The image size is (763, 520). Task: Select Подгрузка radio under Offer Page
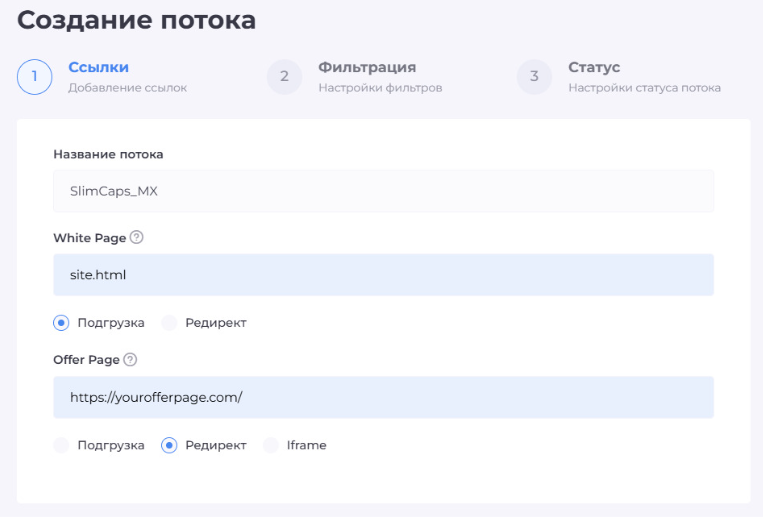(x=61, y=445)
